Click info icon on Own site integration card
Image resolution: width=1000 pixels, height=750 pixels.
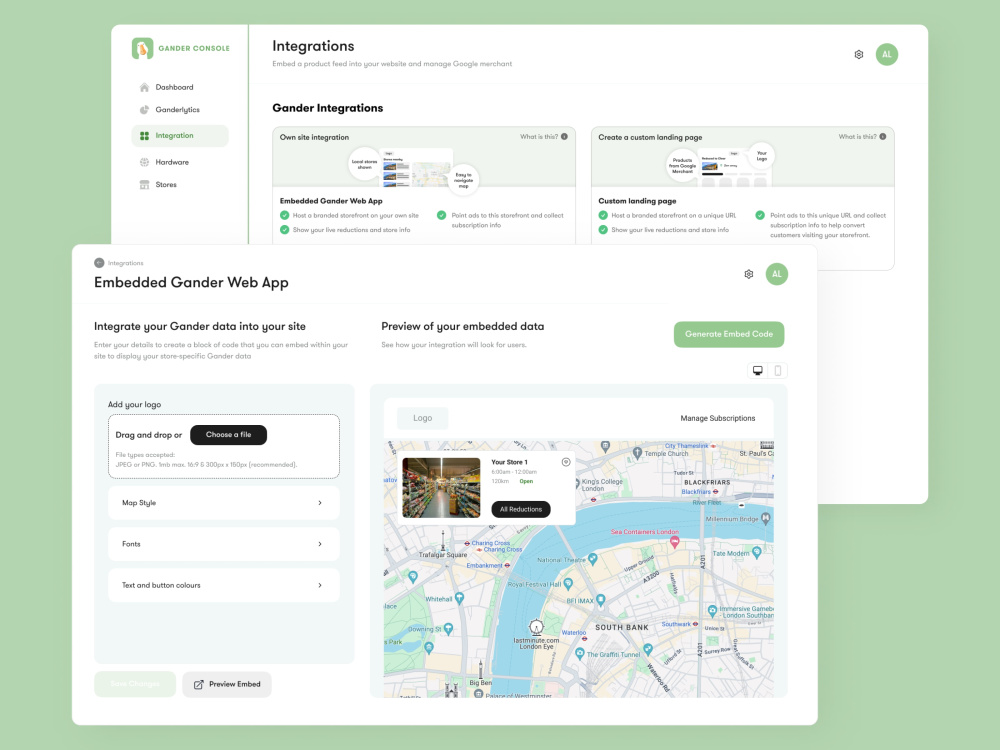tap(564, 136)
